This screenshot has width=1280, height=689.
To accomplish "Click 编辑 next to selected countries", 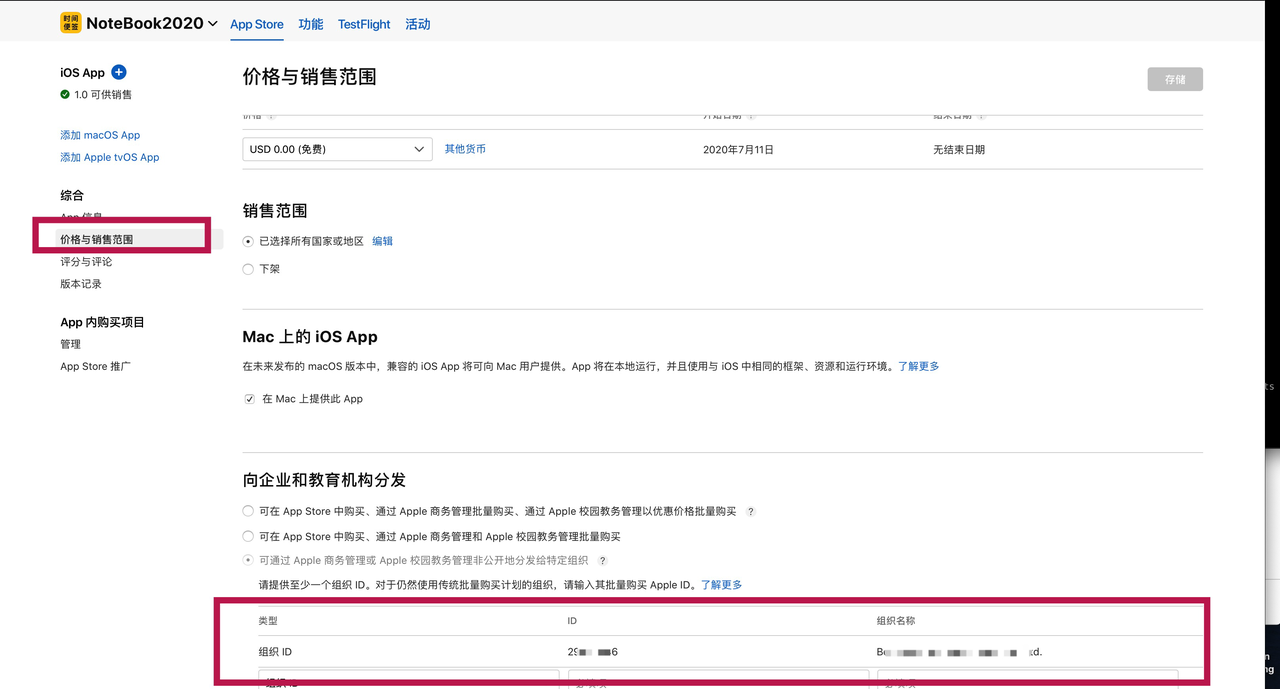I will [383, 241].
